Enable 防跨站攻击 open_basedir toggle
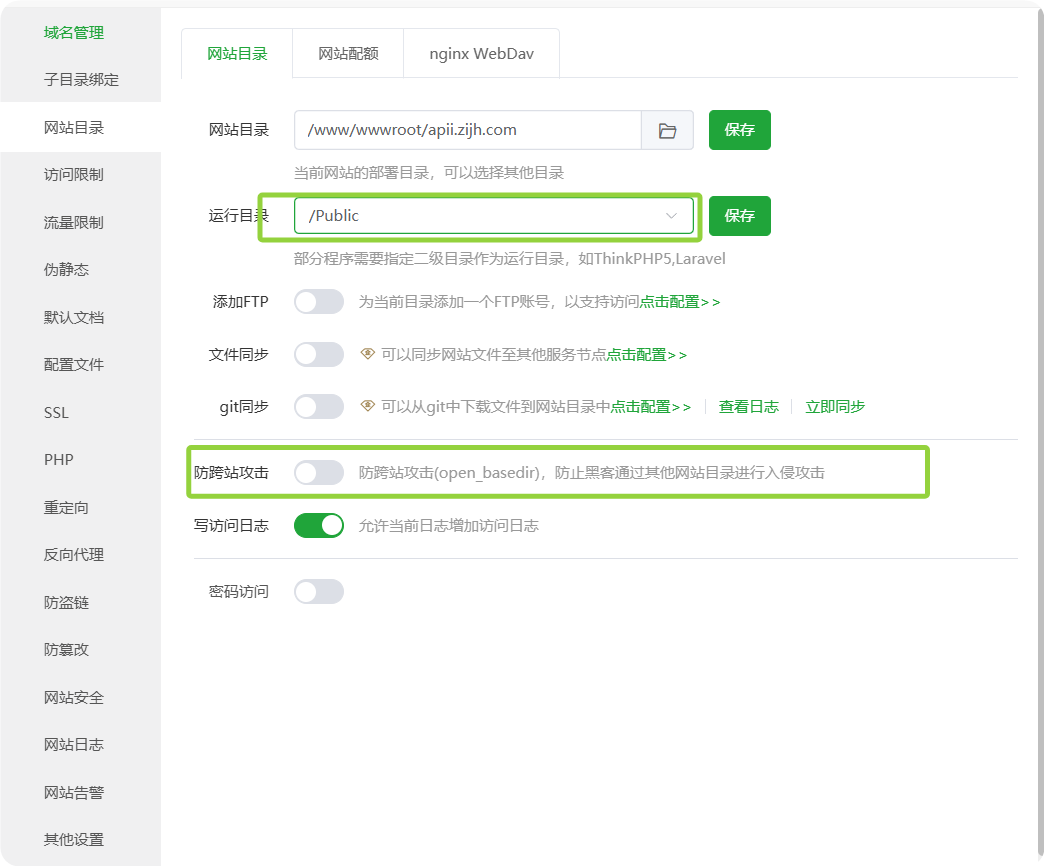This screenshot has height=866, width=1044. tap(319, 473)
